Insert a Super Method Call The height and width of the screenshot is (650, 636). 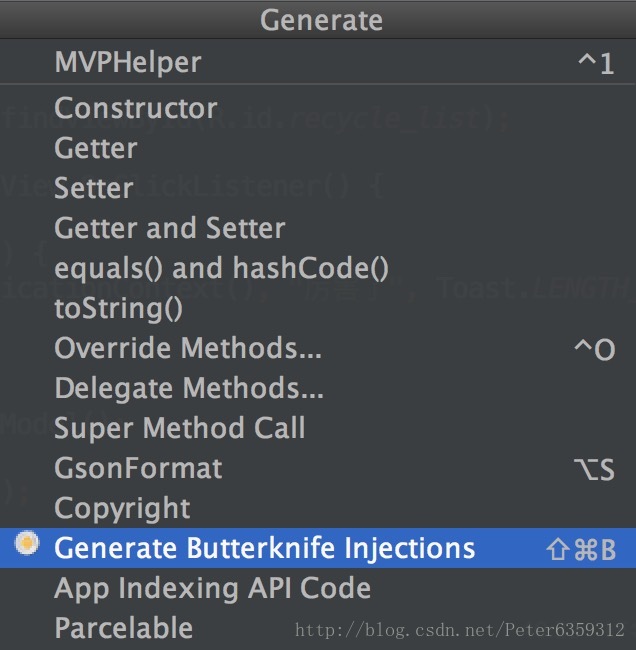coord(318,428)
